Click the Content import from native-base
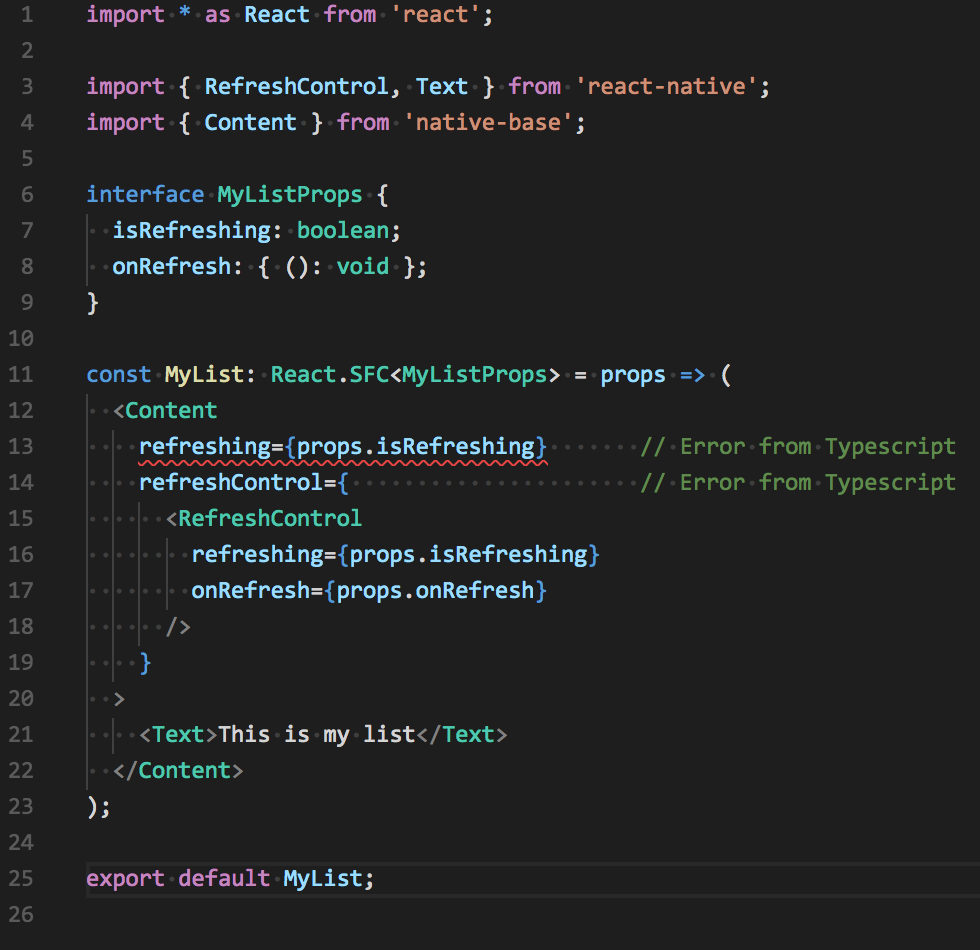This screenshot has width=980, height=950. coord(250,122)
